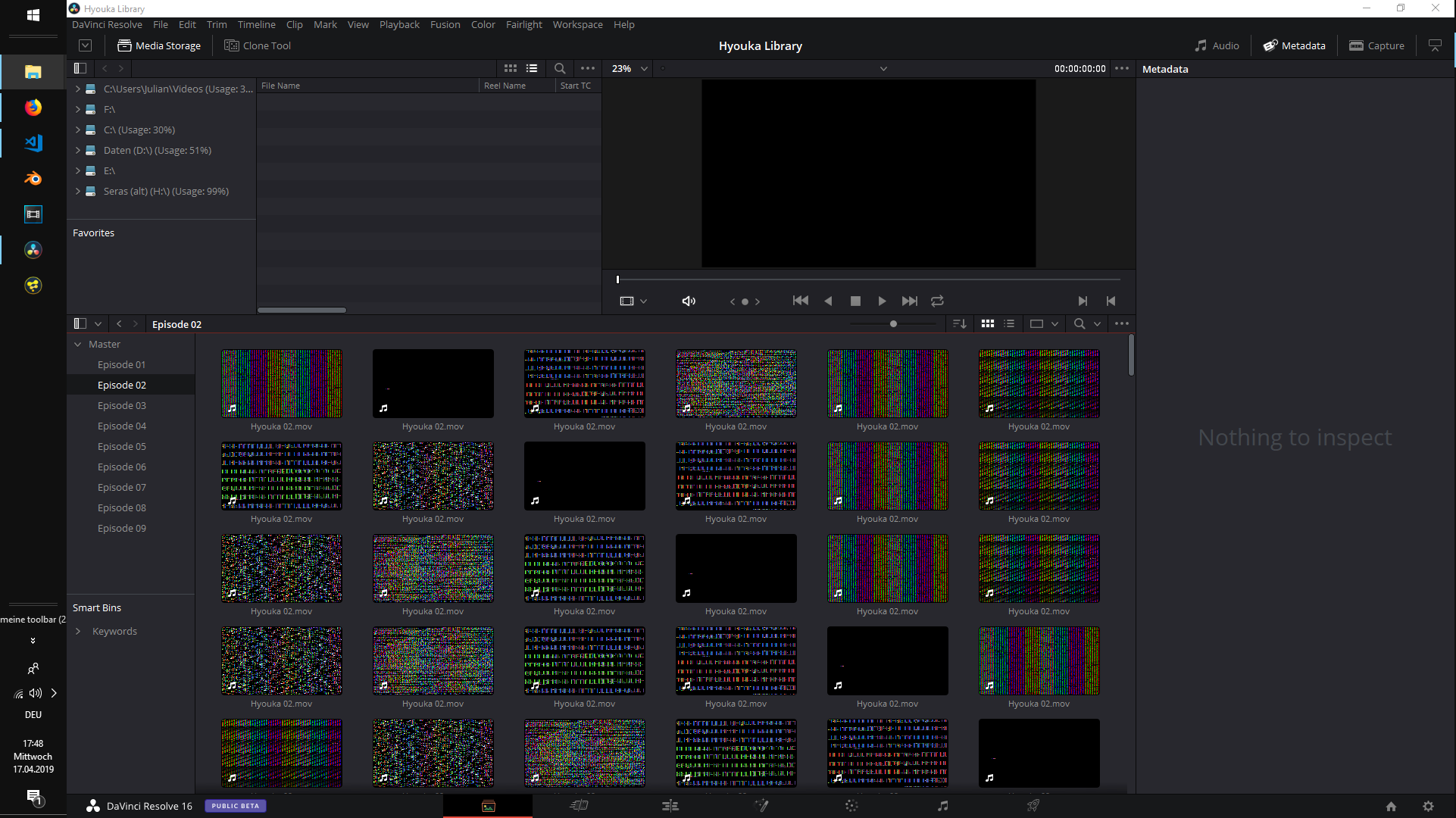Play forward in the viewer
Screen dimensions: 1456x818
[882, 301]
